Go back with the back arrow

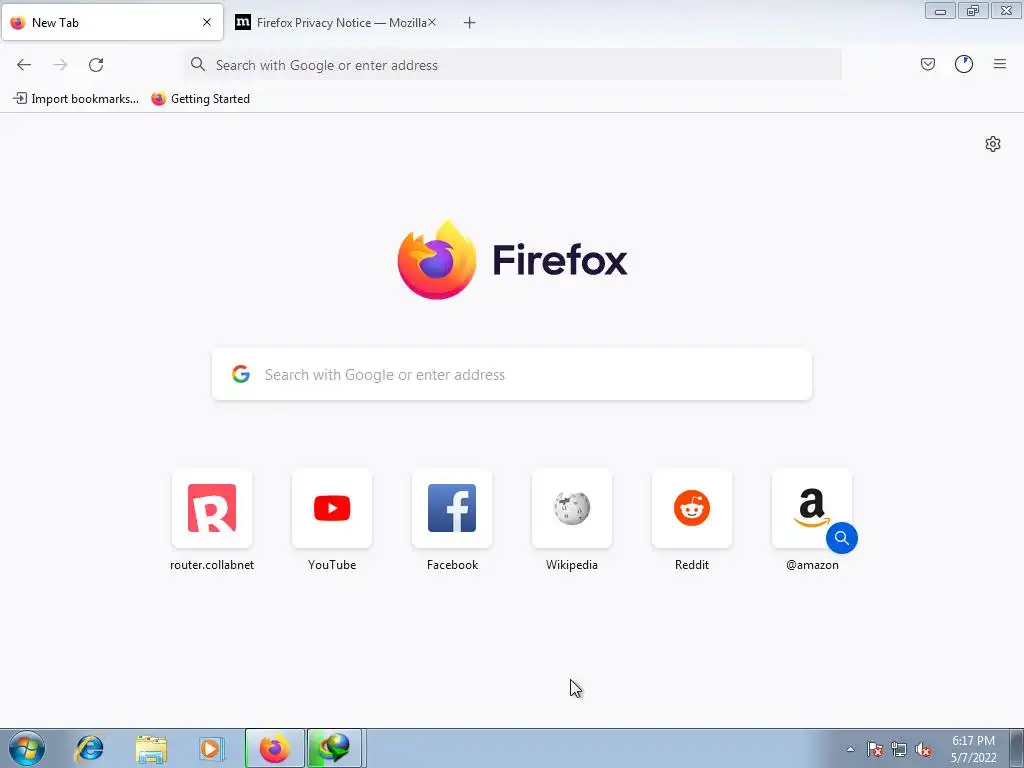[24, 65]
